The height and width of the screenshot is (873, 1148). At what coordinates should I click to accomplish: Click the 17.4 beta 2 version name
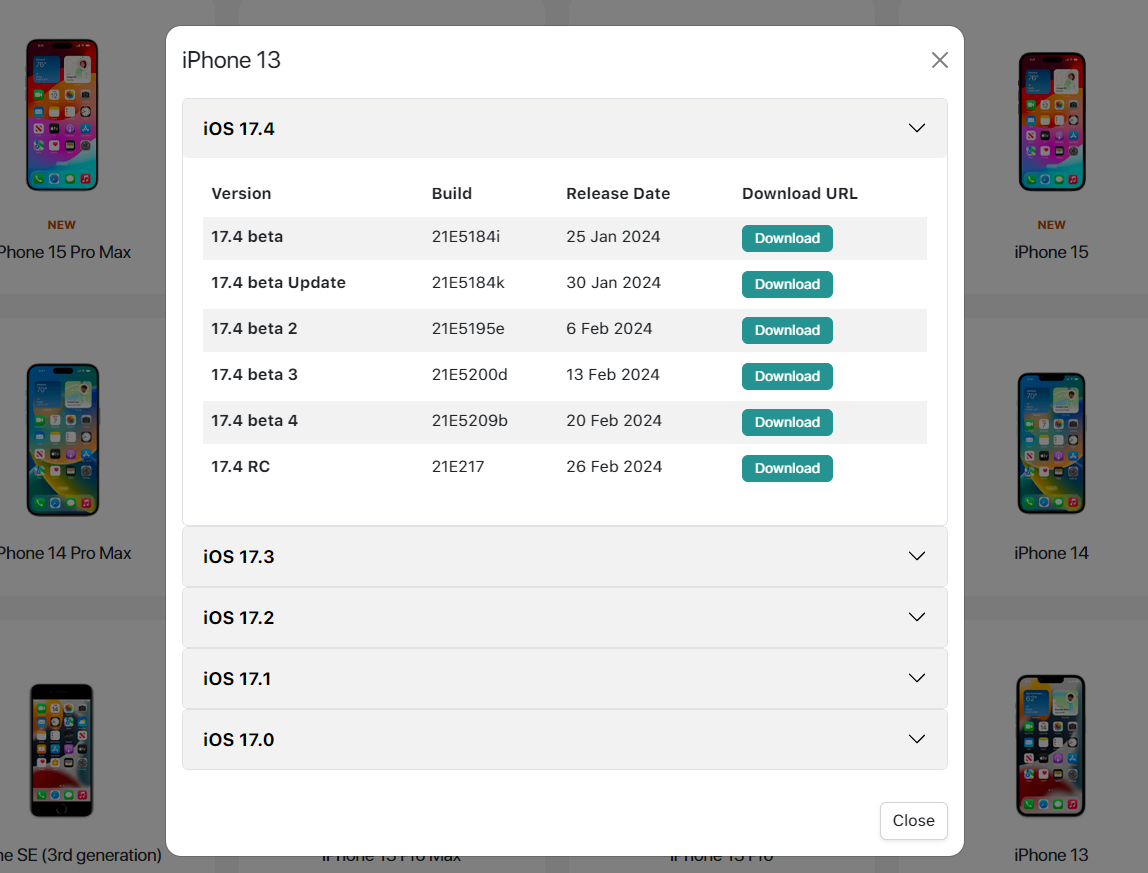pyautogui.click(x=254, y=329)
